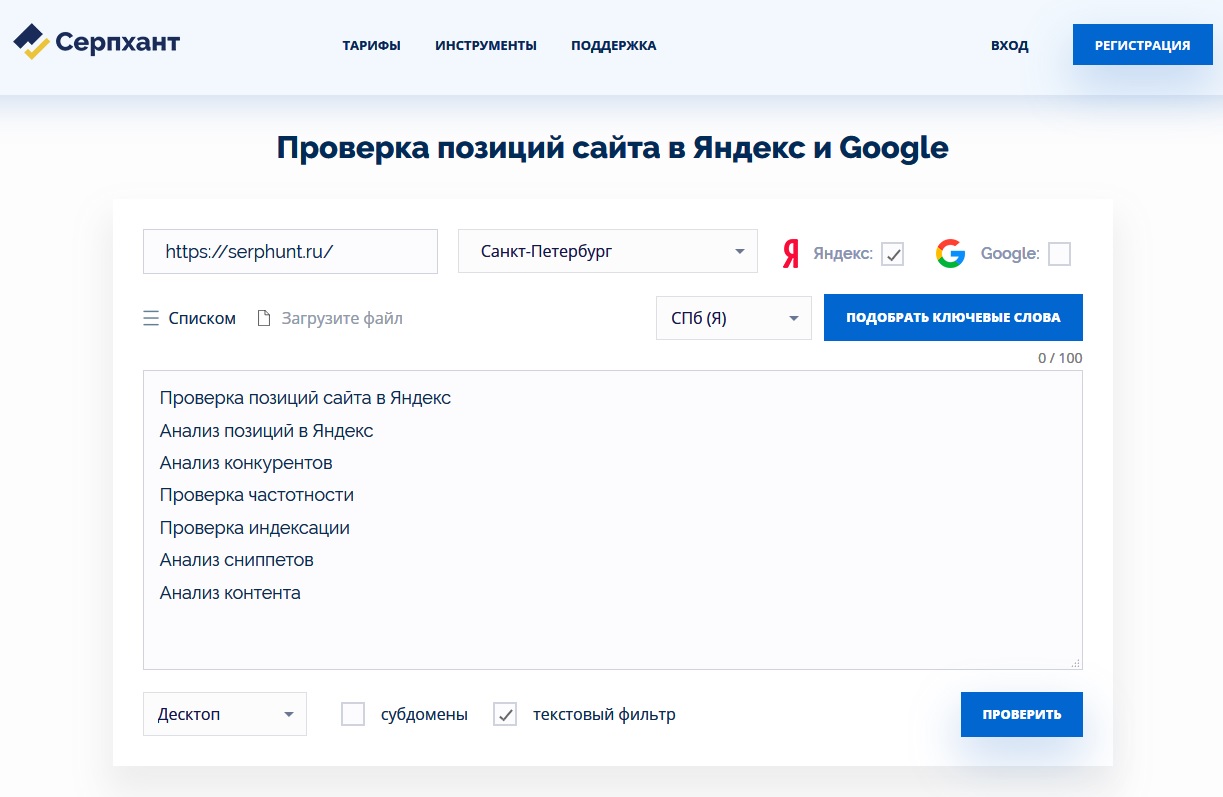Viewport: 1223px width, 797px height.
Task: Click the file icon beside Загрузите файл
Action: (264, 318)
